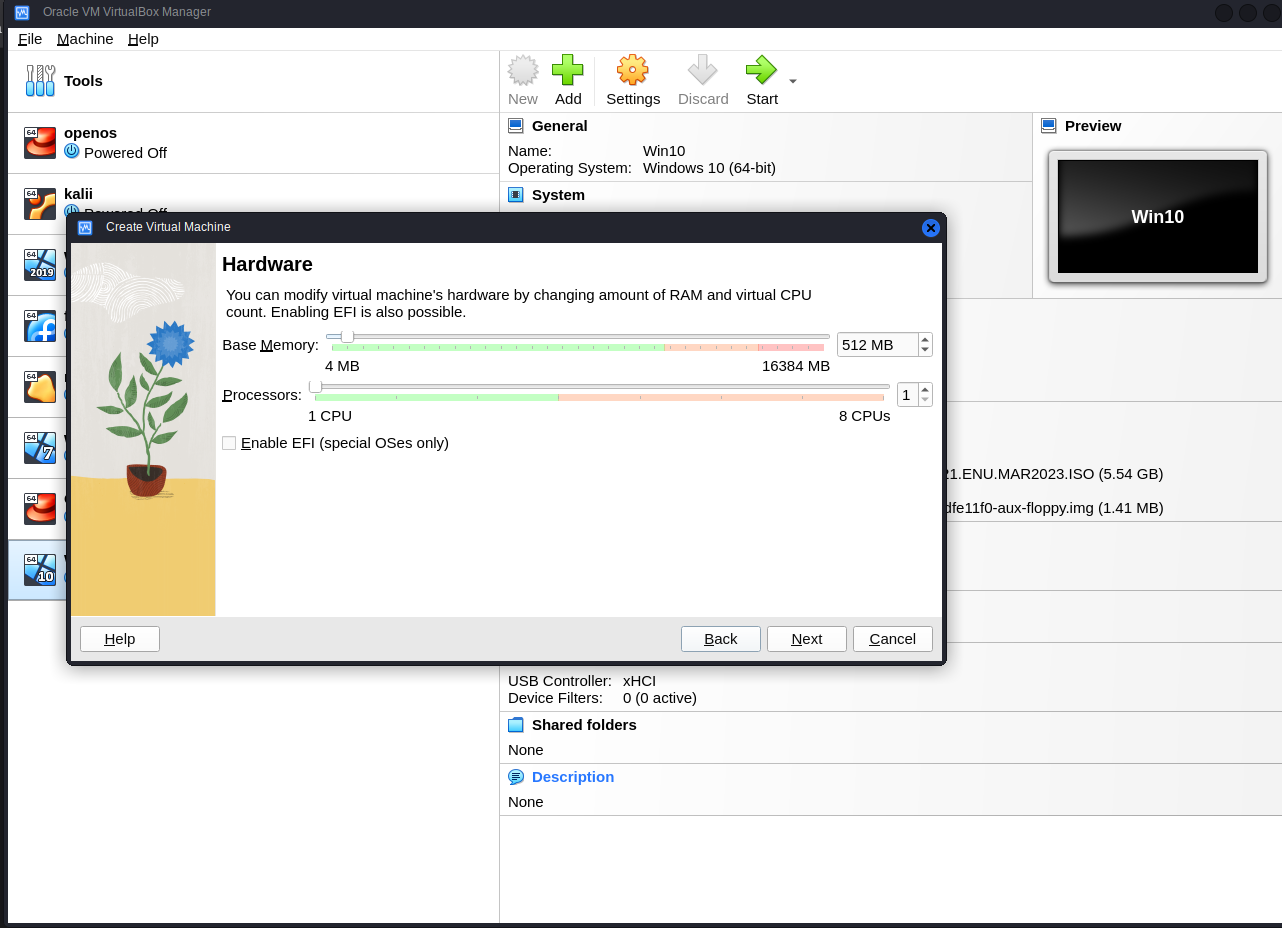This screenshot has height=928, width=1282.
Task: Select the kalii virtual machine icon
Action: coord(40,204)
